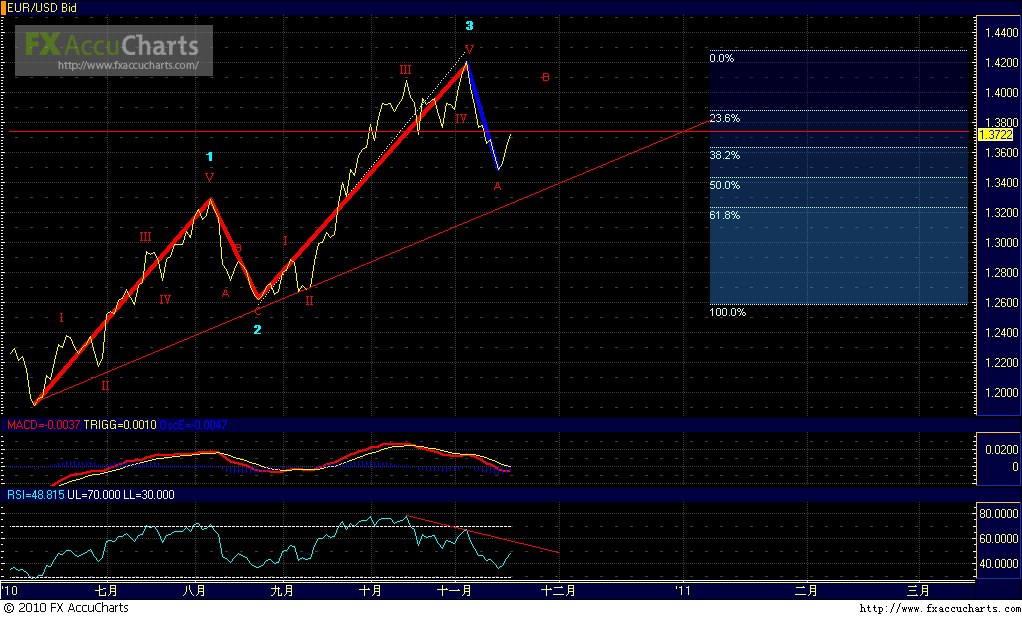
Task: Select the 八月 date axis marker
Action: pyautogui.click(x=195, y=591)
